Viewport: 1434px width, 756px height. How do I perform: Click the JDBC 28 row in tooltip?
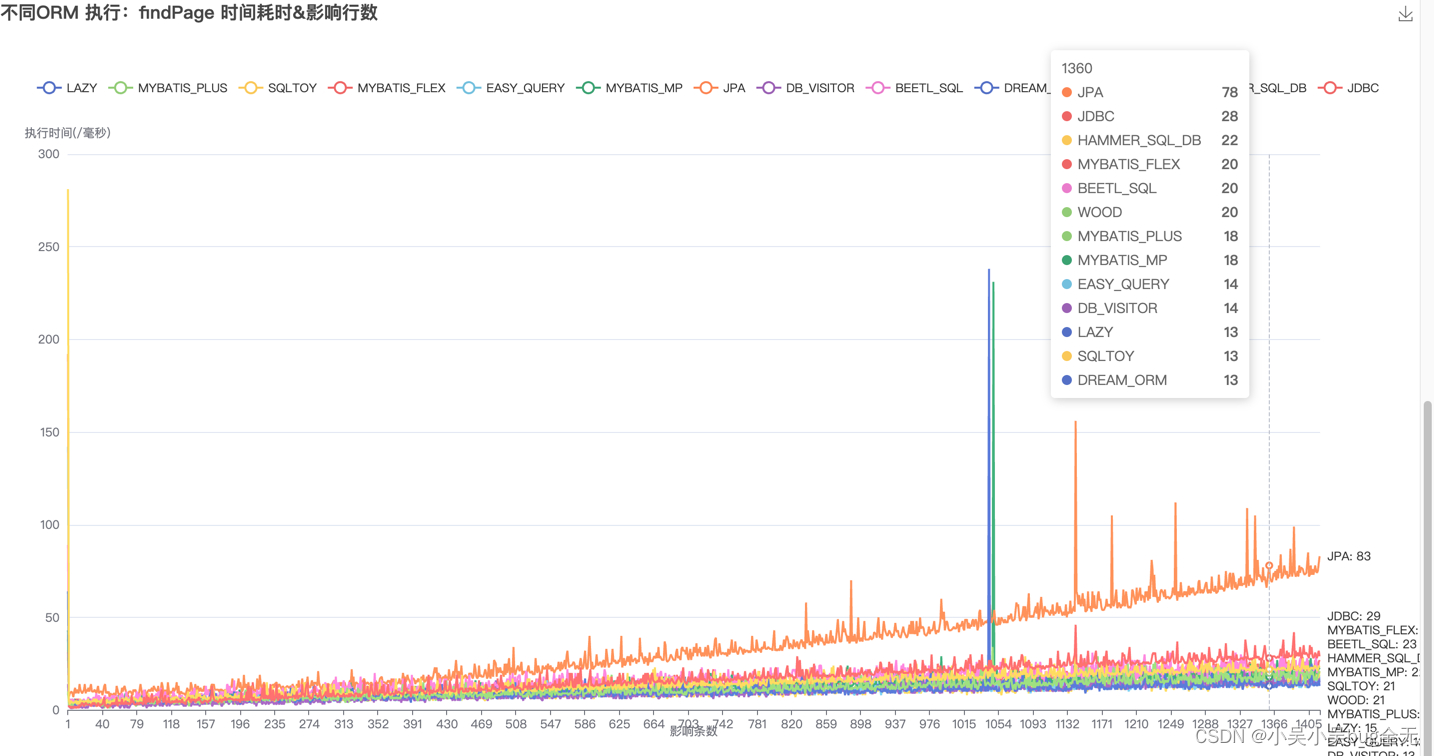click(x=1150, y=116)
